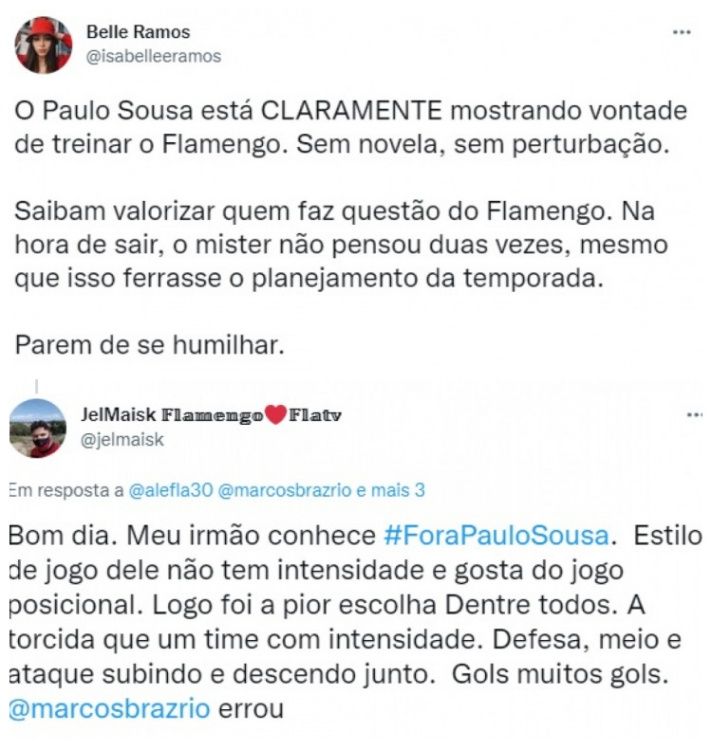Image resolution: width=712 pixels, height=749 pixels.
Task: Click the Belle Ramos display name
Action: 138,32
